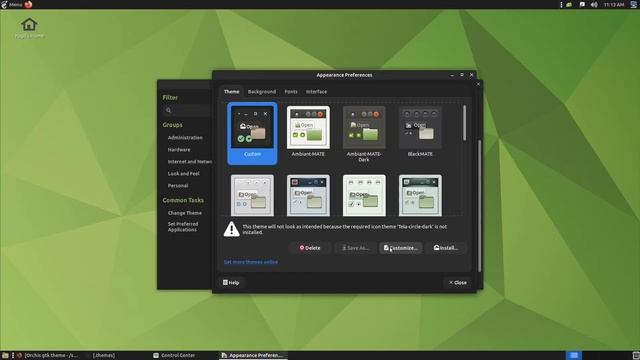Select Look and Feel group
This screenshot has height=360, width=640.
[183, 173]
